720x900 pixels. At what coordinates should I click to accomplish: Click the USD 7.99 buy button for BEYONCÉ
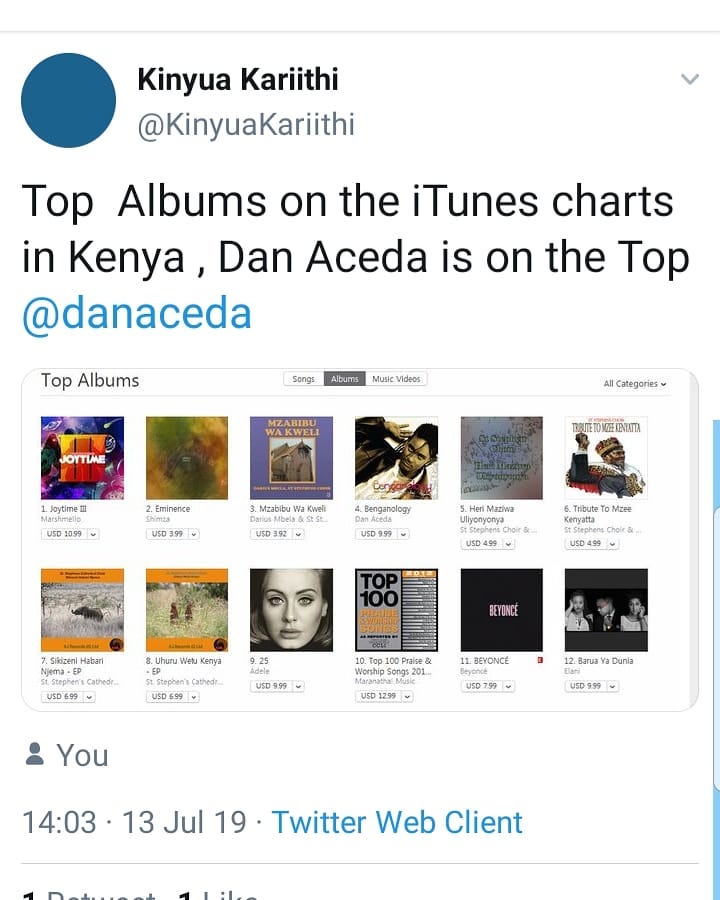[482, 686]
